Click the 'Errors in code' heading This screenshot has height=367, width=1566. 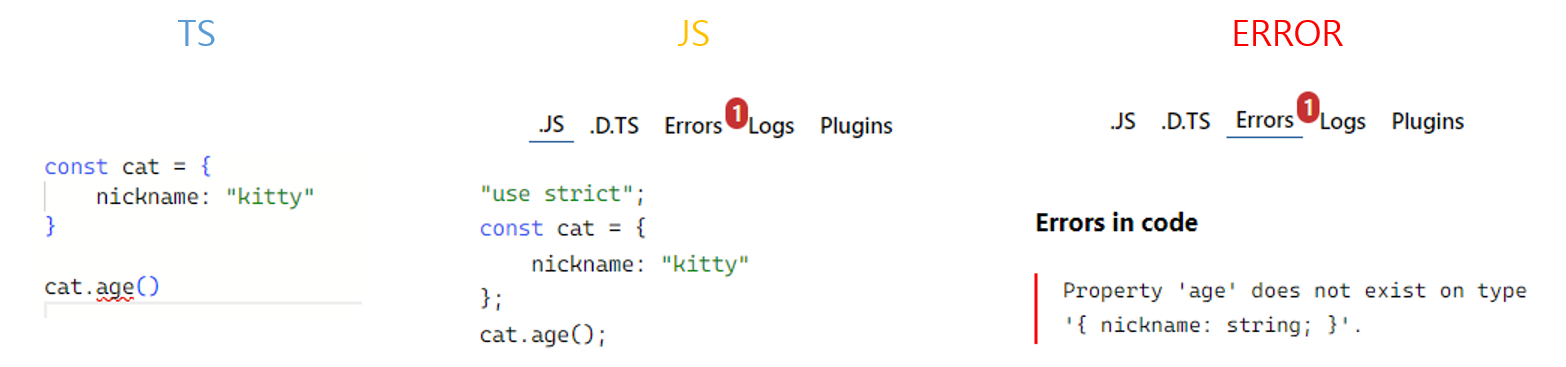pyautogui.click(x=1116, y=222)
